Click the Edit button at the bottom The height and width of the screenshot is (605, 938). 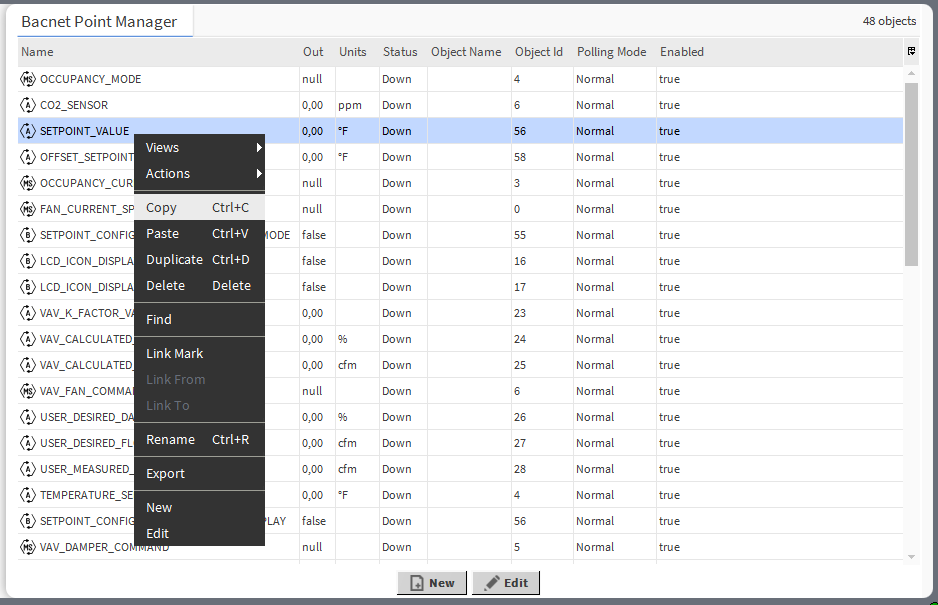(505, 583)
